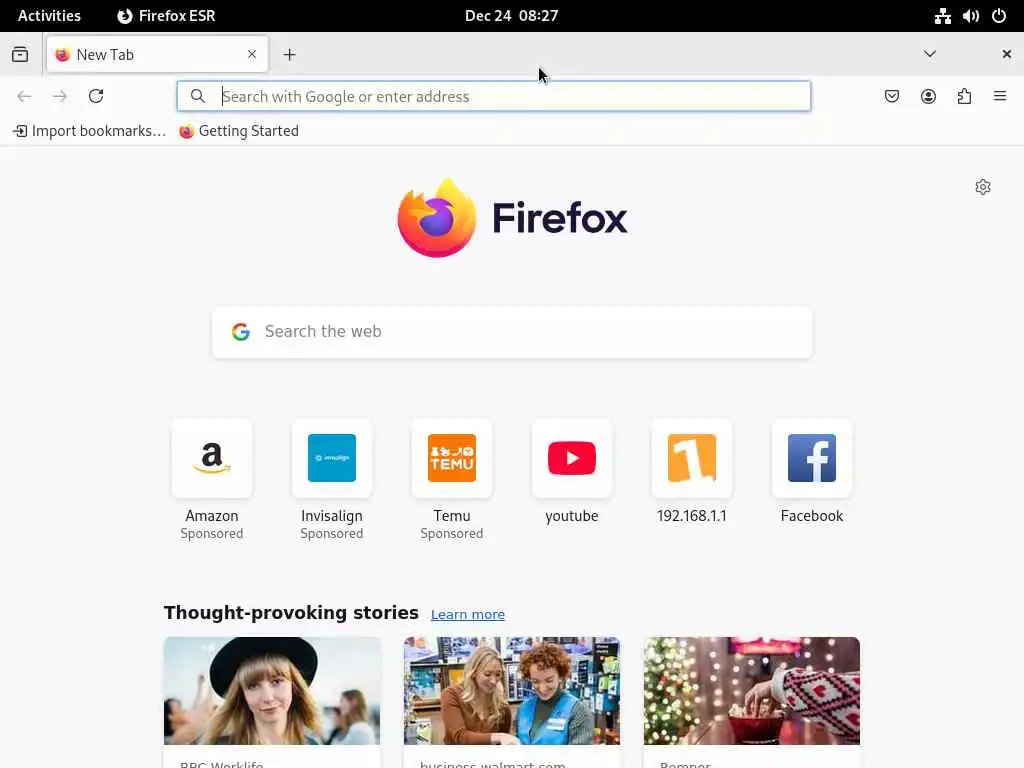Go forward with the forward arrow
This screenshot has width=1024, height=768.
click(60, 96)
